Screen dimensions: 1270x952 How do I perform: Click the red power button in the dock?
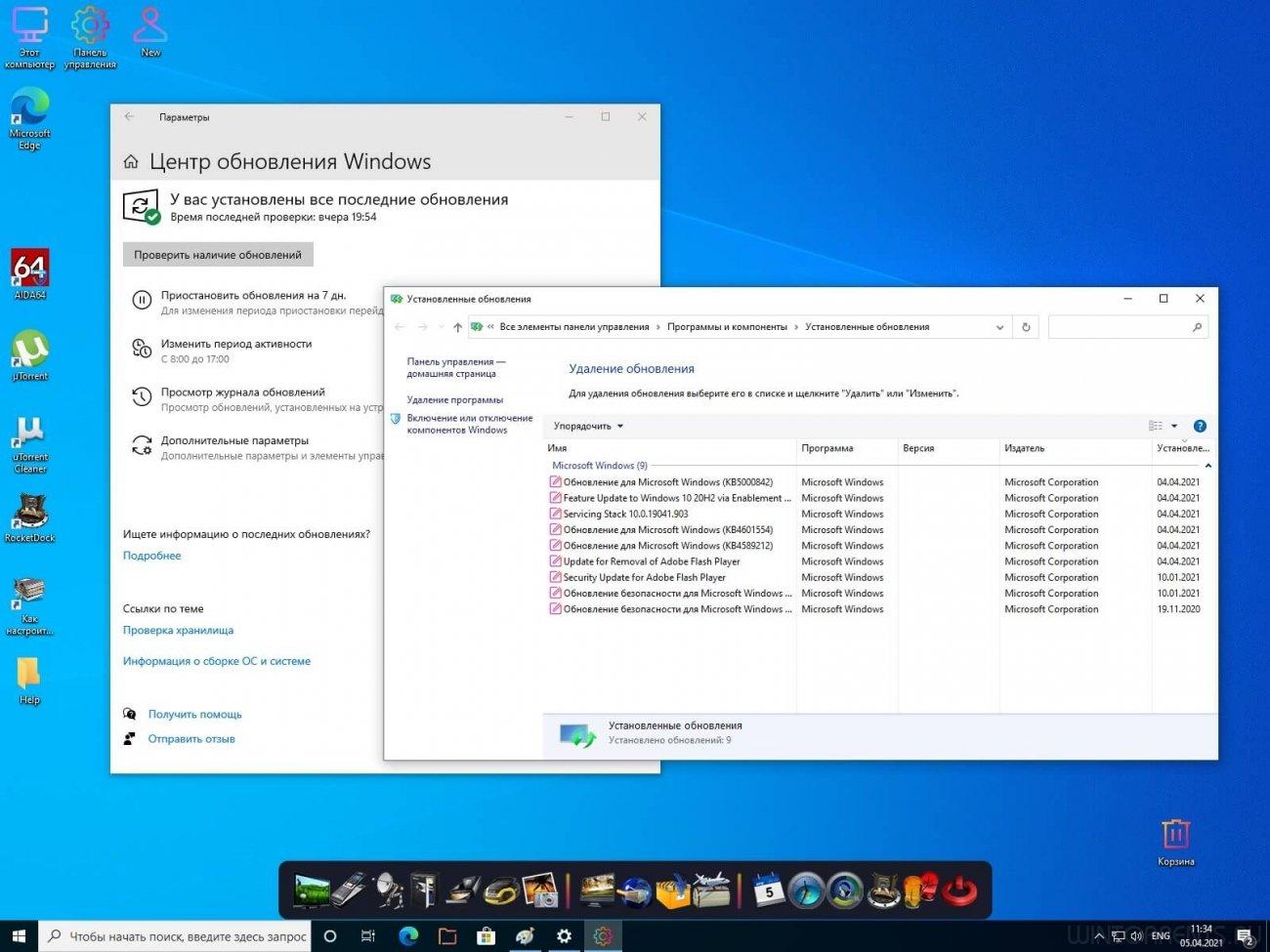click(x=958, y=890)
